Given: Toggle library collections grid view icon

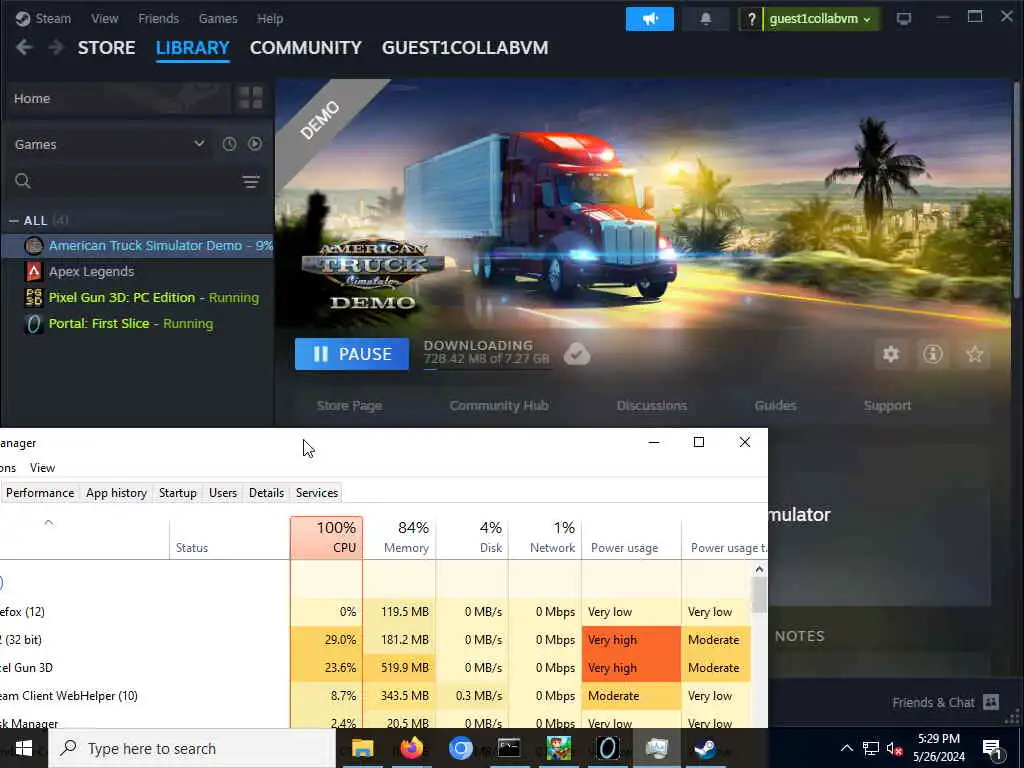Looking at the screenshot, I should point(251,98).
